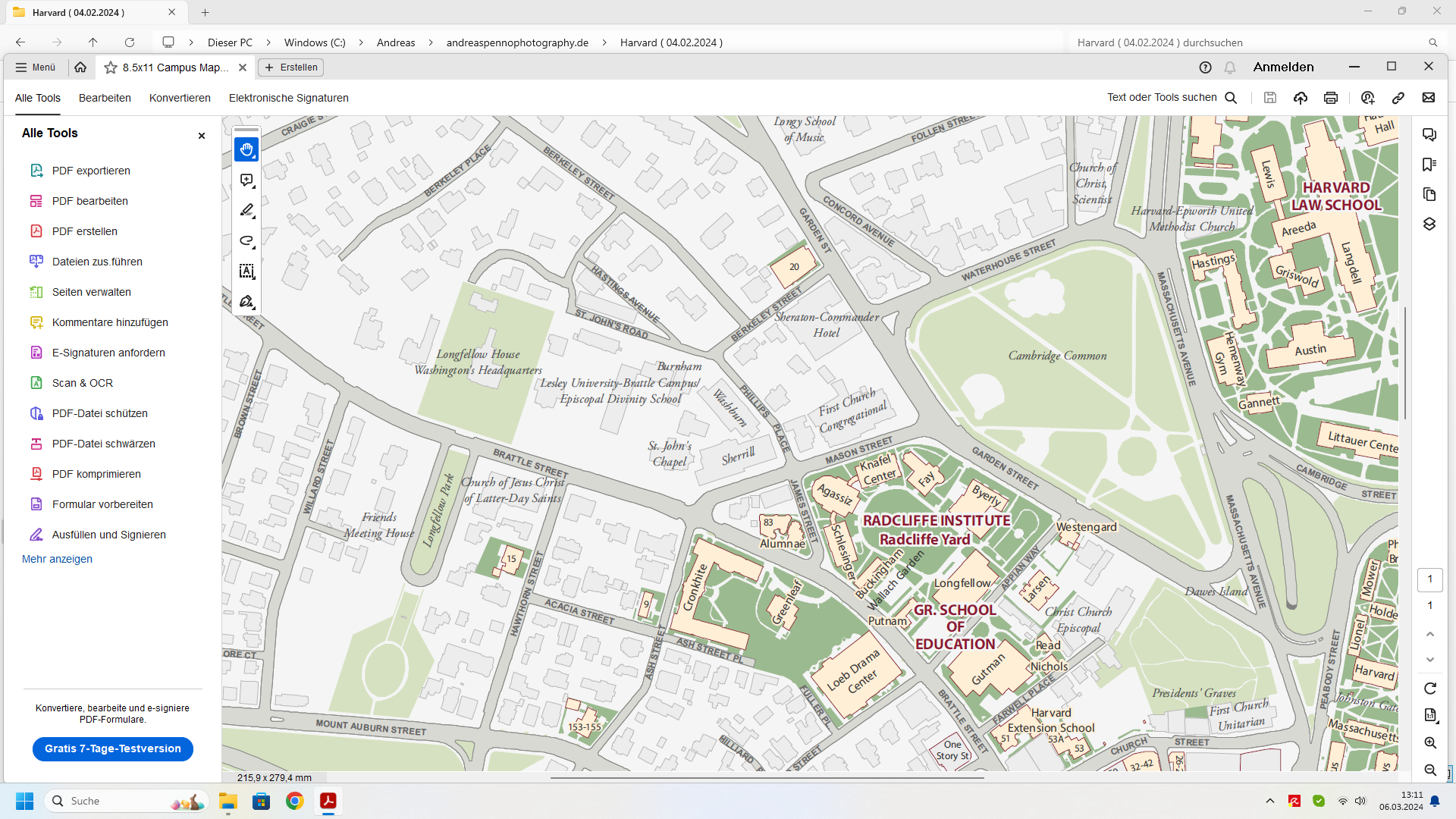Select the text selection tool

point(246,271)
